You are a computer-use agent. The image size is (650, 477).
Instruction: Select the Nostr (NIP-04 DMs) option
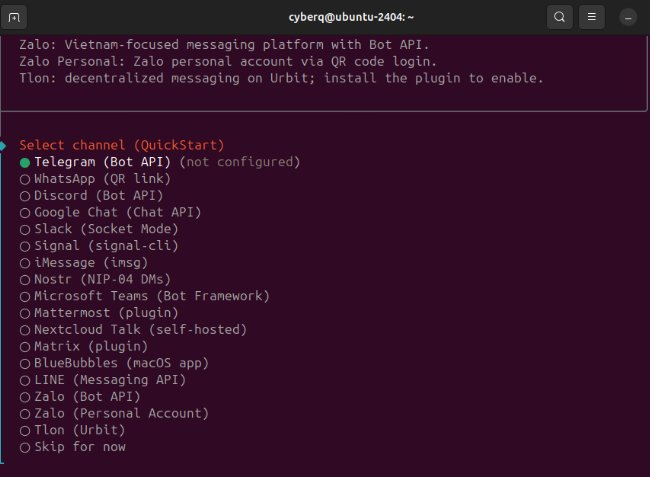click(x=25, y=279)
